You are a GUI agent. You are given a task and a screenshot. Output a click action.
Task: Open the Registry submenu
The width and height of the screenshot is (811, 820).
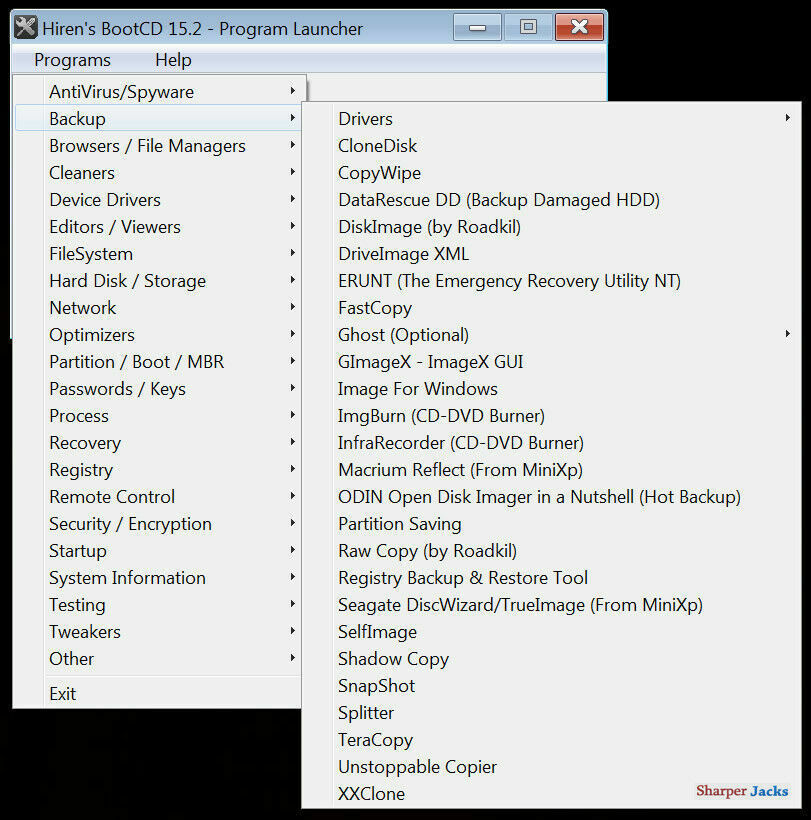pos(157,470)
